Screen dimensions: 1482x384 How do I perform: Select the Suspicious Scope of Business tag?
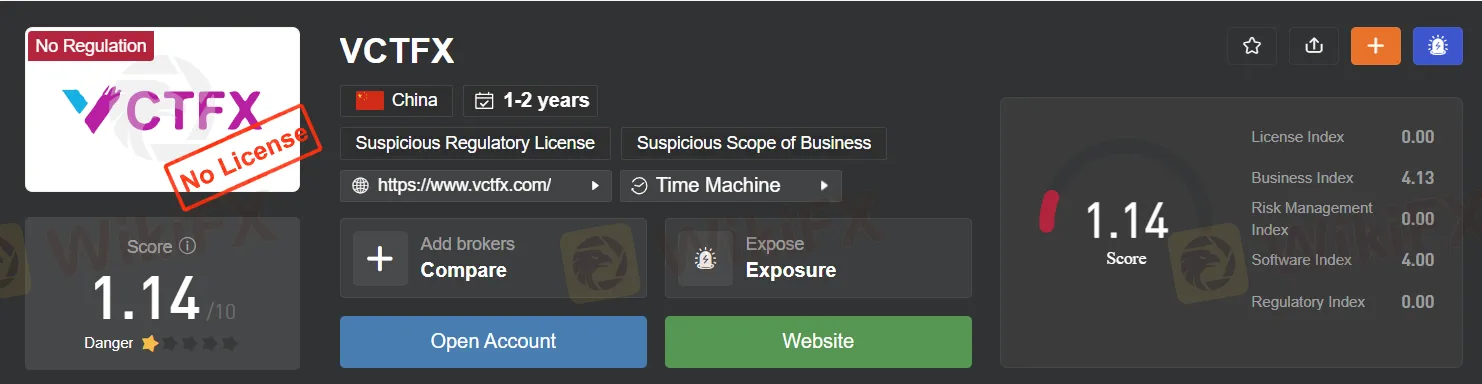pos(754,143)
